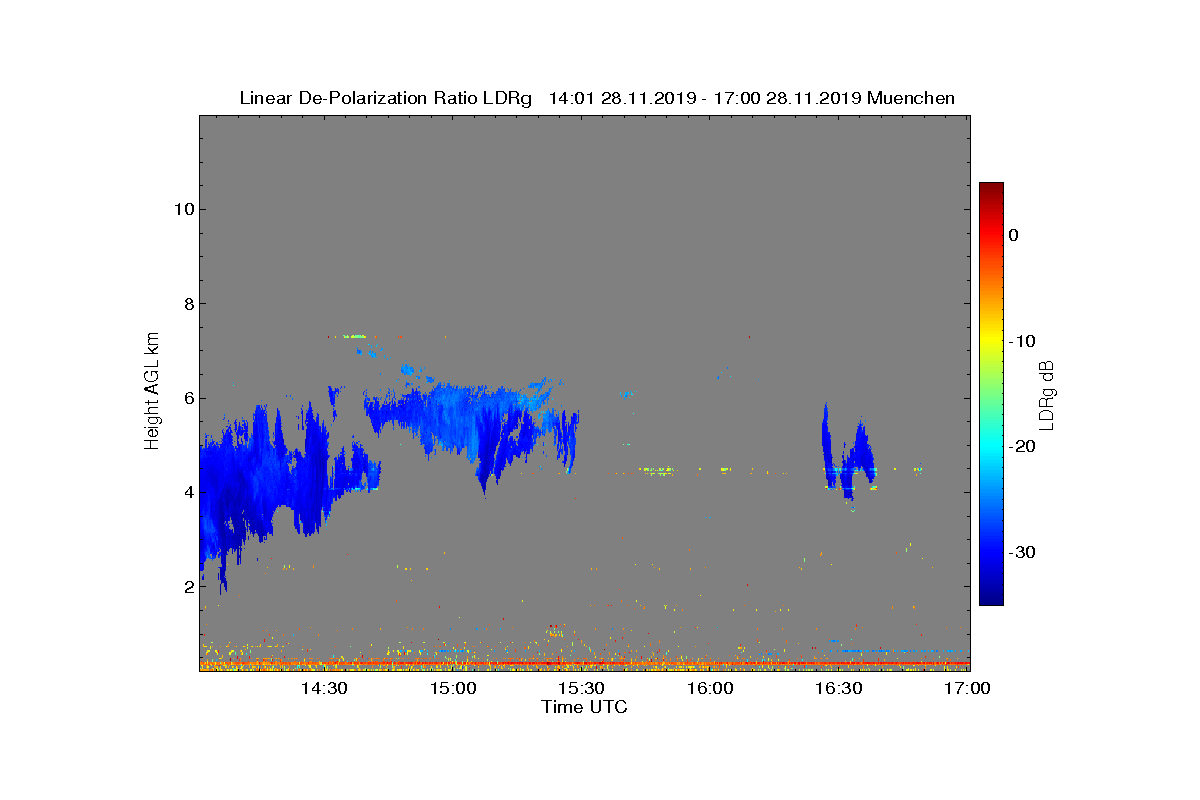Click the dark blue bottom of the colorbar
The image size is (1200, 800).
coord(991,596)
